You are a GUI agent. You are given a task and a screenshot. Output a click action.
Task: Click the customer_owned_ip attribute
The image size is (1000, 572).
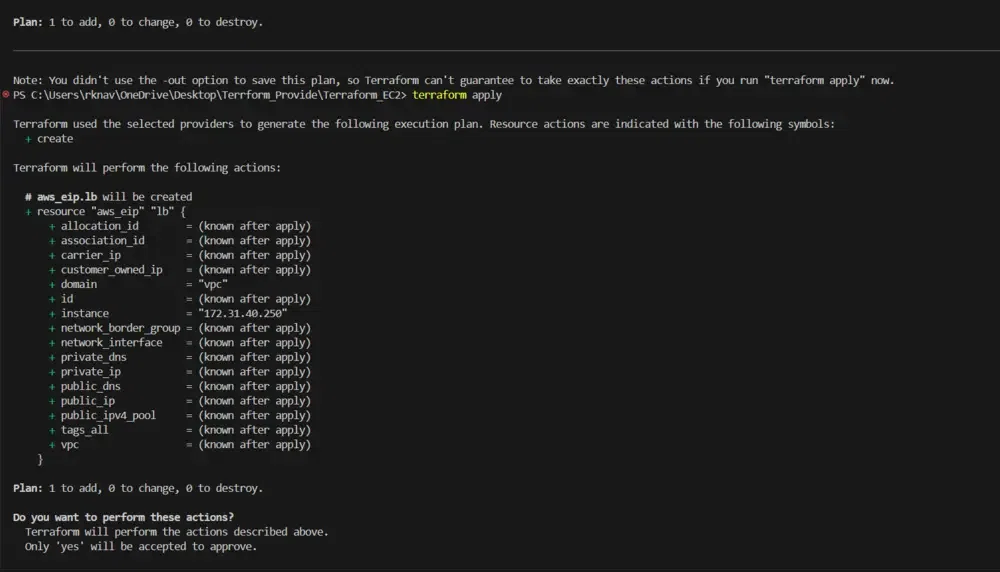[111, 270]
